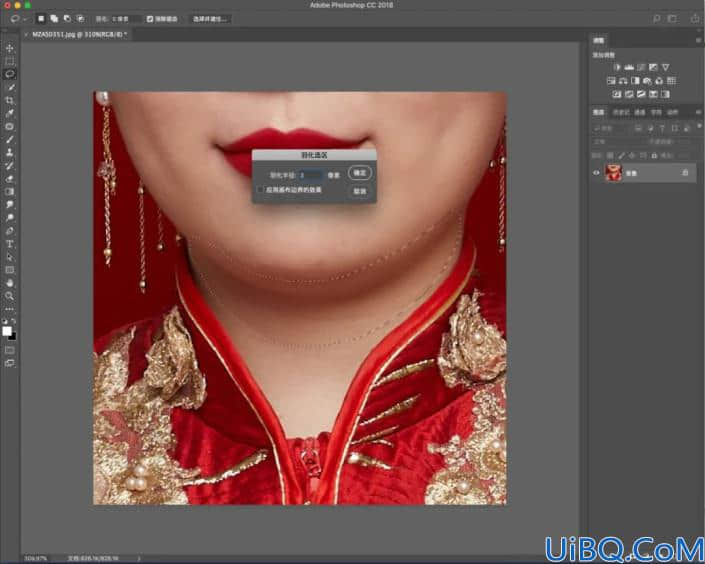705x564 pixels.
Task: Select the Move tool
Action: tap(9, 48)
